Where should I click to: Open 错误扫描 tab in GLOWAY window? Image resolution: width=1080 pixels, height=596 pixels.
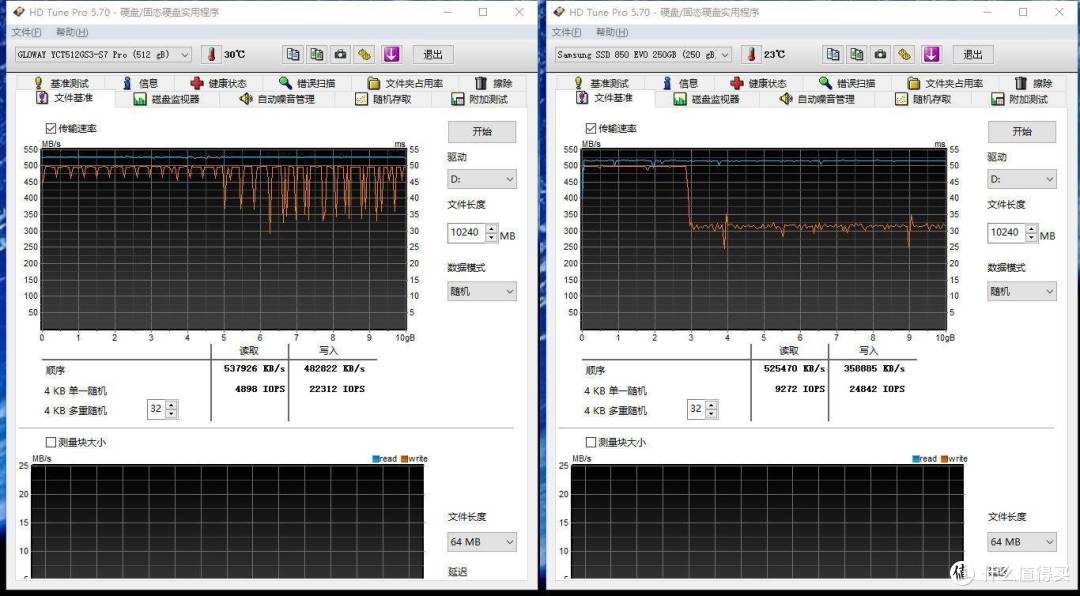(308, 83)
